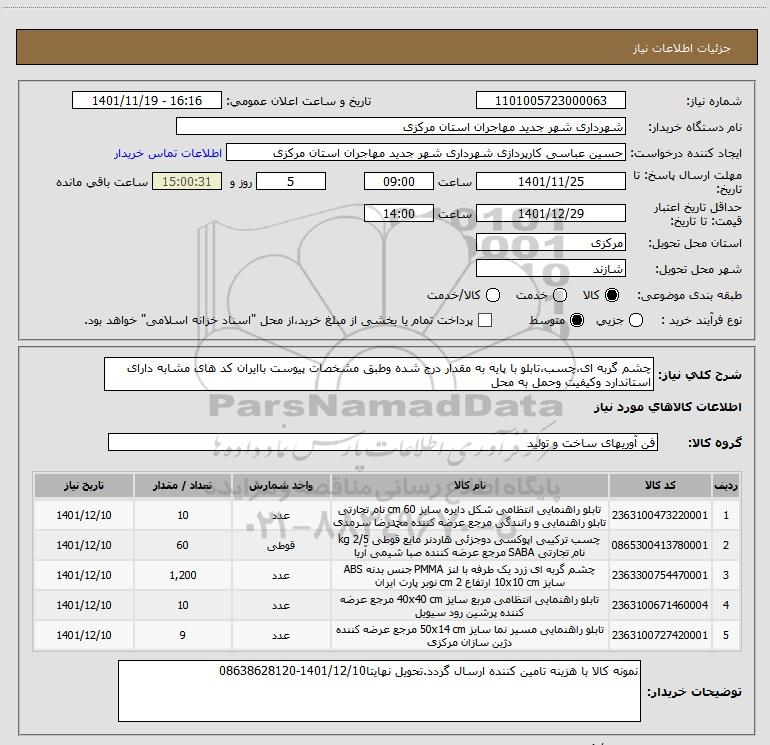Viewport: 770px width, 745px height.
Task: Click the 50x14 cm route sign item name
Action: point(469,636)
